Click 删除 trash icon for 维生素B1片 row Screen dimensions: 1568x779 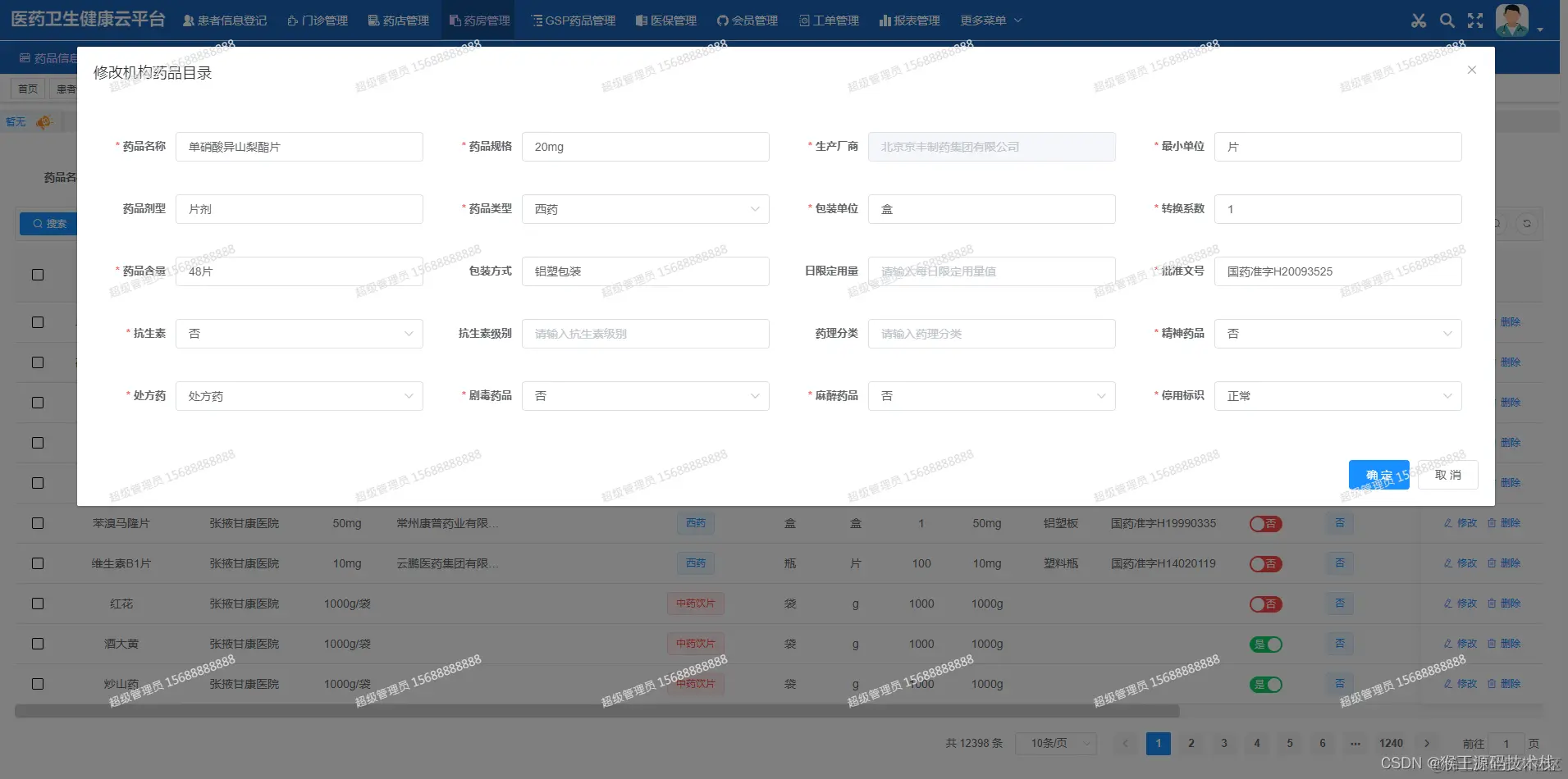(1504, 563)
